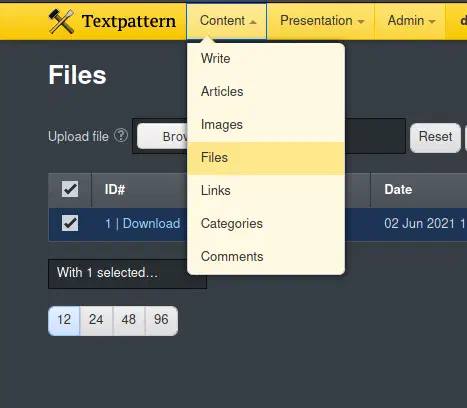467x408 pixels.
Task: Choose Articles in the Content menu
Action: pos(266,92)
